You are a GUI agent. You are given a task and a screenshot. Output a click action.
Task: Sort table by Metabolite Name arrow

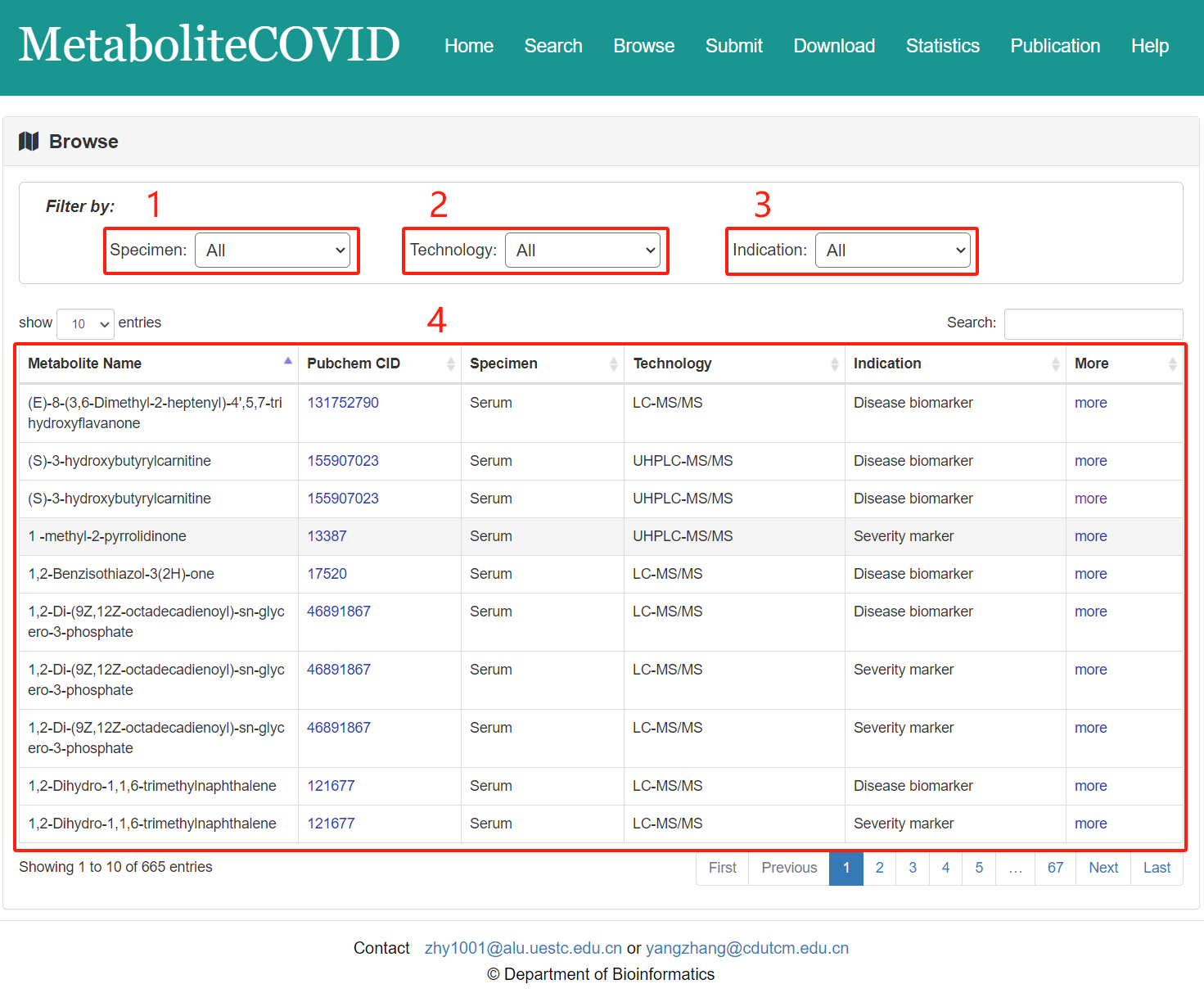click(287, 362)
